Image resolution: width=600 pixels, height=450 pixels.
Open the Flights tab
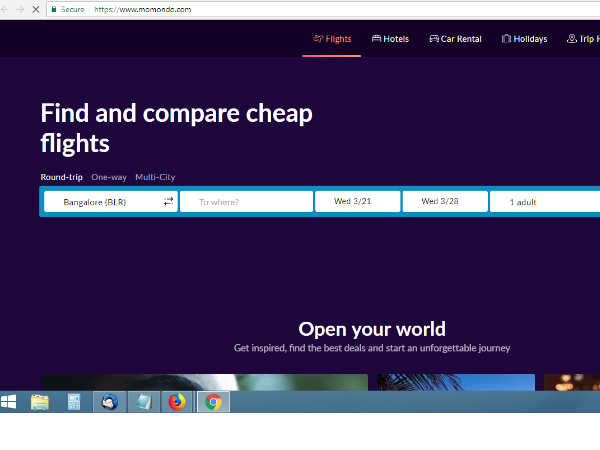click(x=332, y=39)
